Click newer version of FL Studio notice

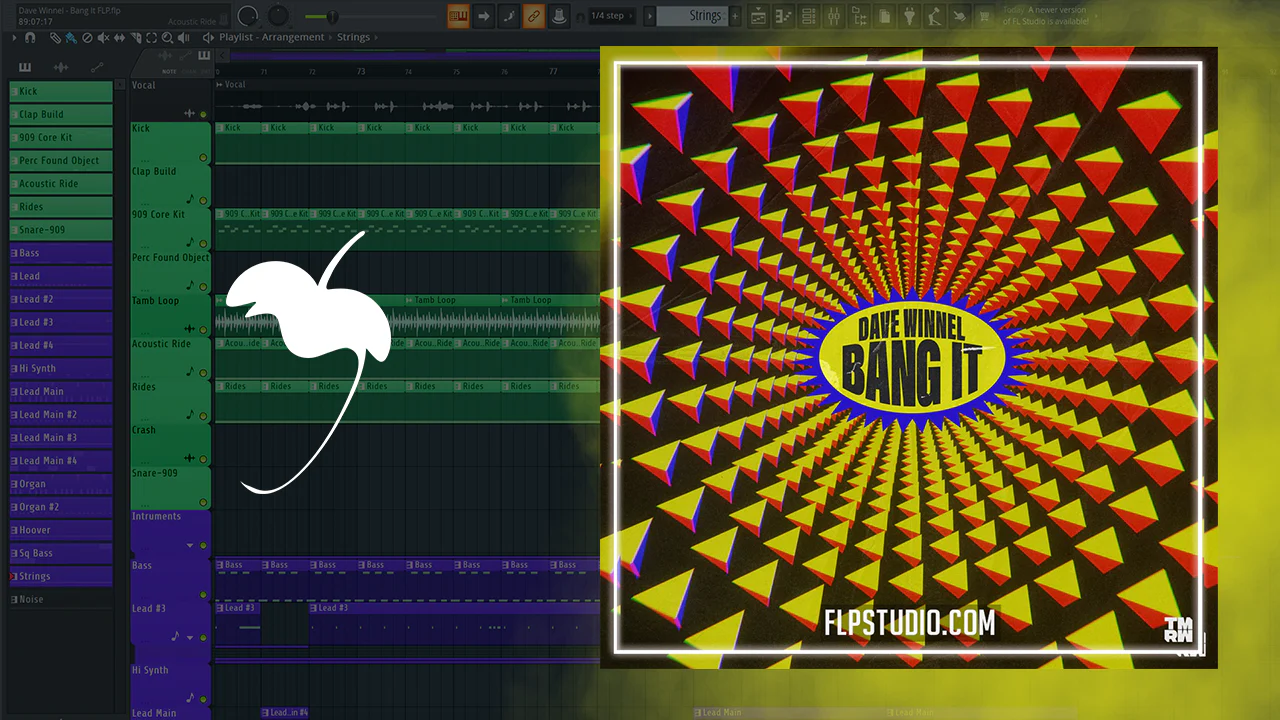click(1046, 16)
